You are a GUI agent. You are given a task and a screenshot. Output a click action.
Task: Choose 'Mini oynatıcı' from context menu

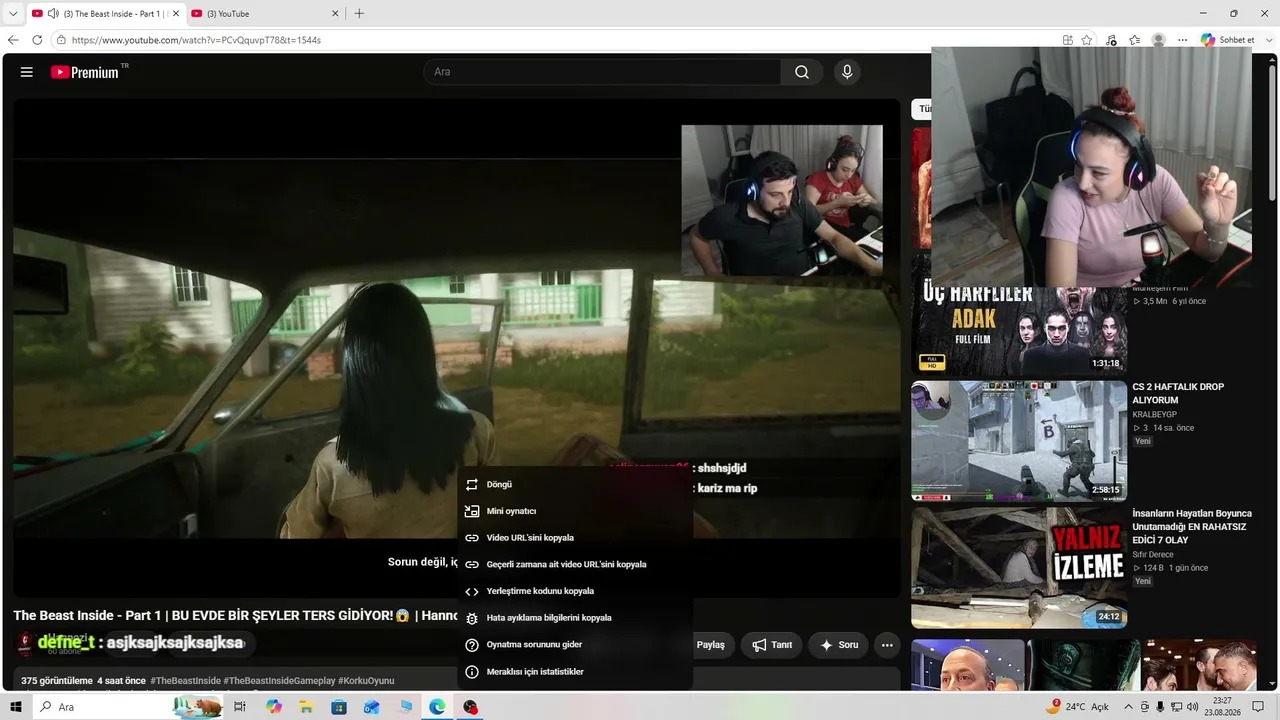coord(575,511)
